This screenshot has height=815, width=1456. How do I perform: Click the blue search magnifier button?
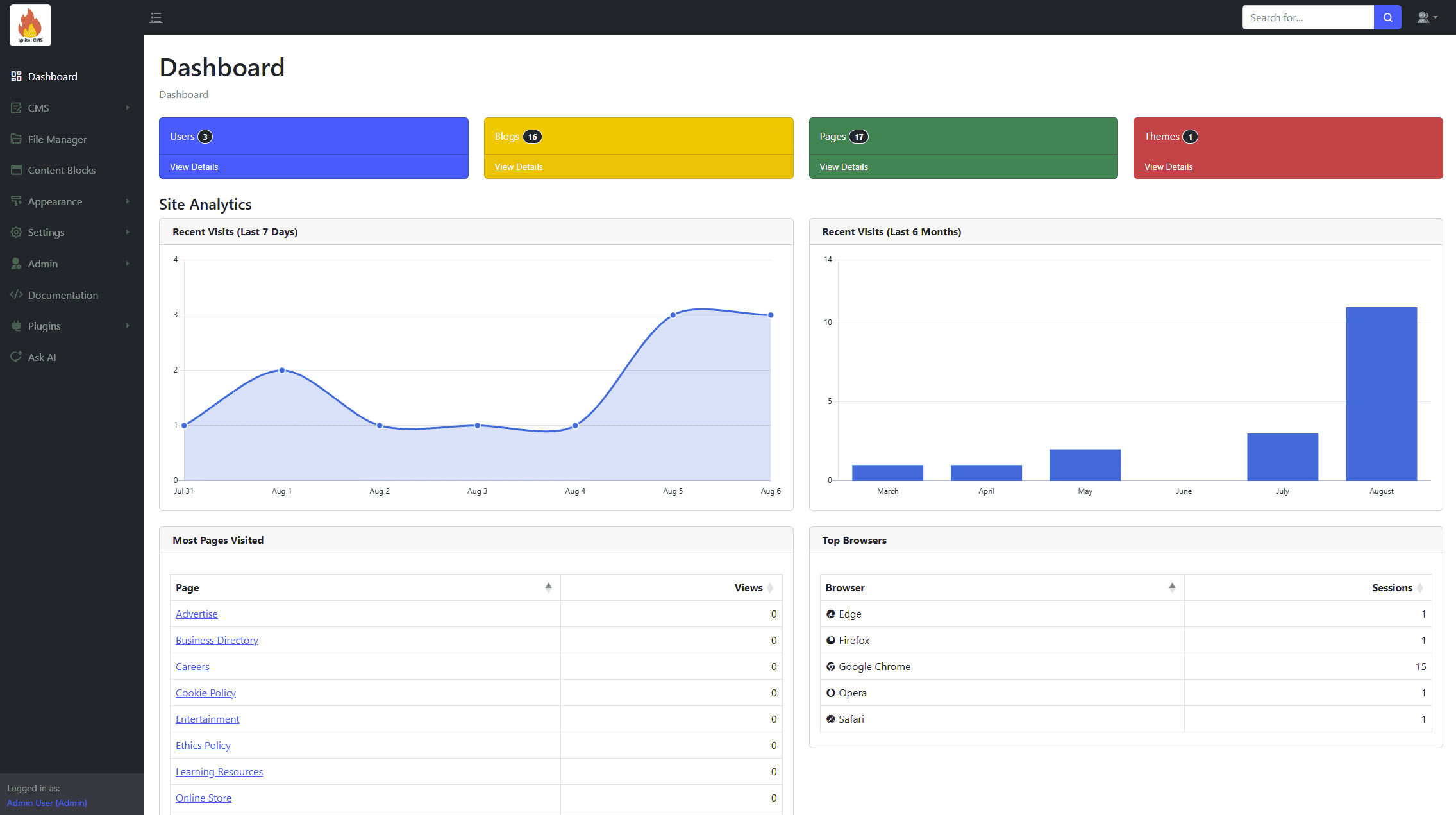pyautogui.click(x=1387, y=17)
